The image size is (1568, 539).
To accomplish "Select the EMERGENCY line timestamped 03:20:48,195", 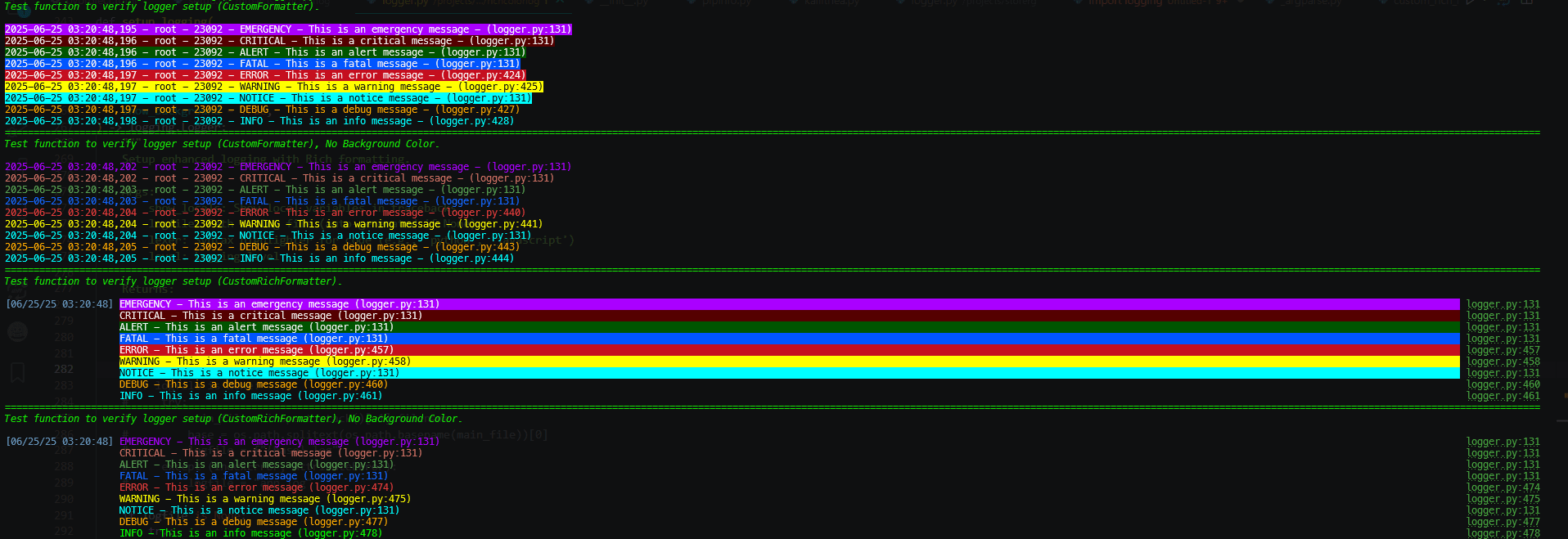I will (288, 29).
